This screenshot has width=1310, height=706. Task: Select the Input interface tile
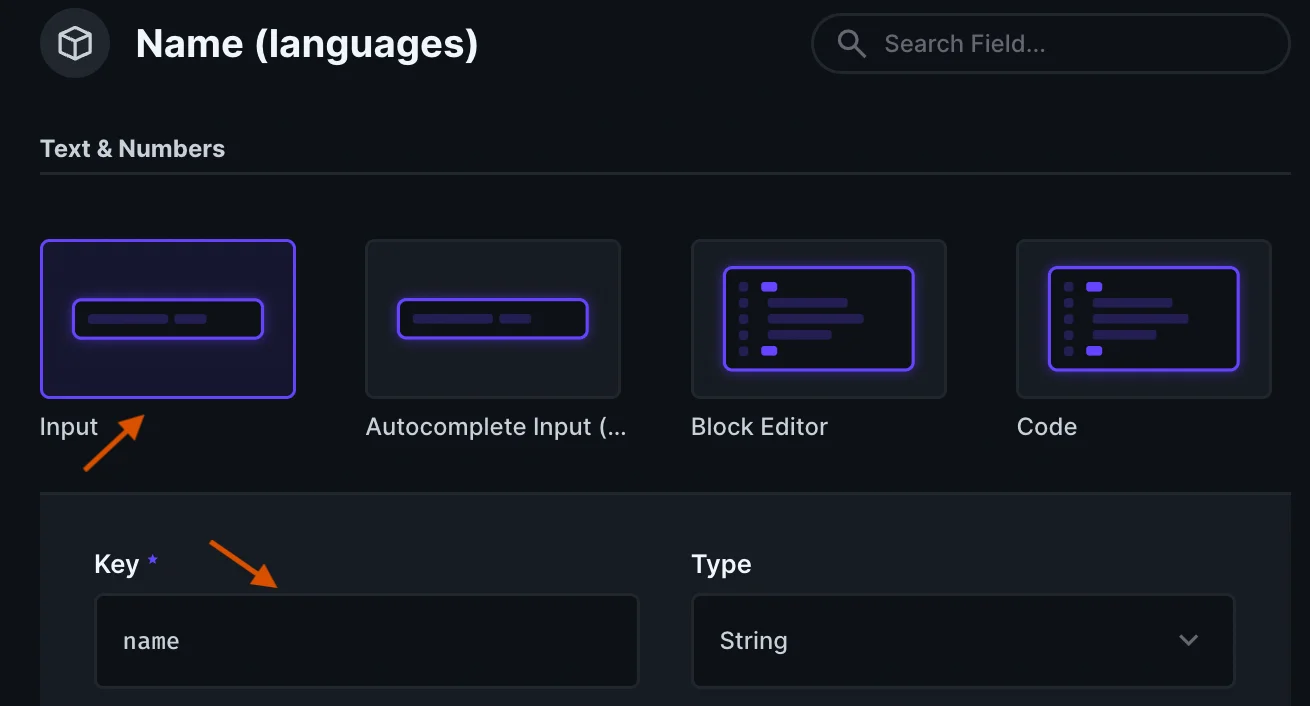click(x=168, y=319)
